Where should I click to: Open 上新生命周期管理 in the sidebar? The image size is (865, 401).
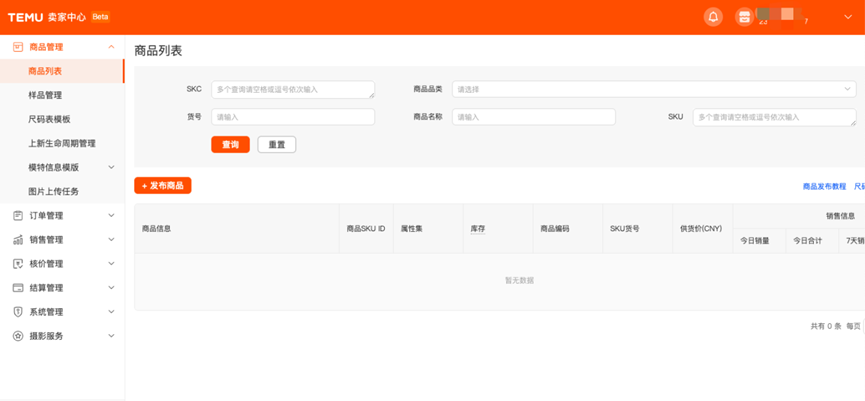(62, 143)
